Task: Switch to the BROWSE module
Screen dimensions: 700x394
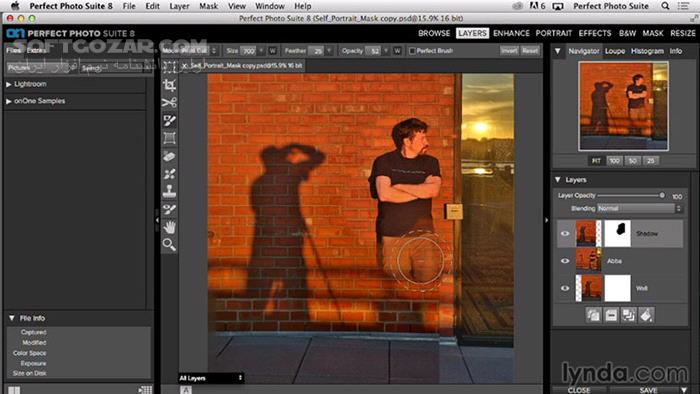Action: (434, 33)
